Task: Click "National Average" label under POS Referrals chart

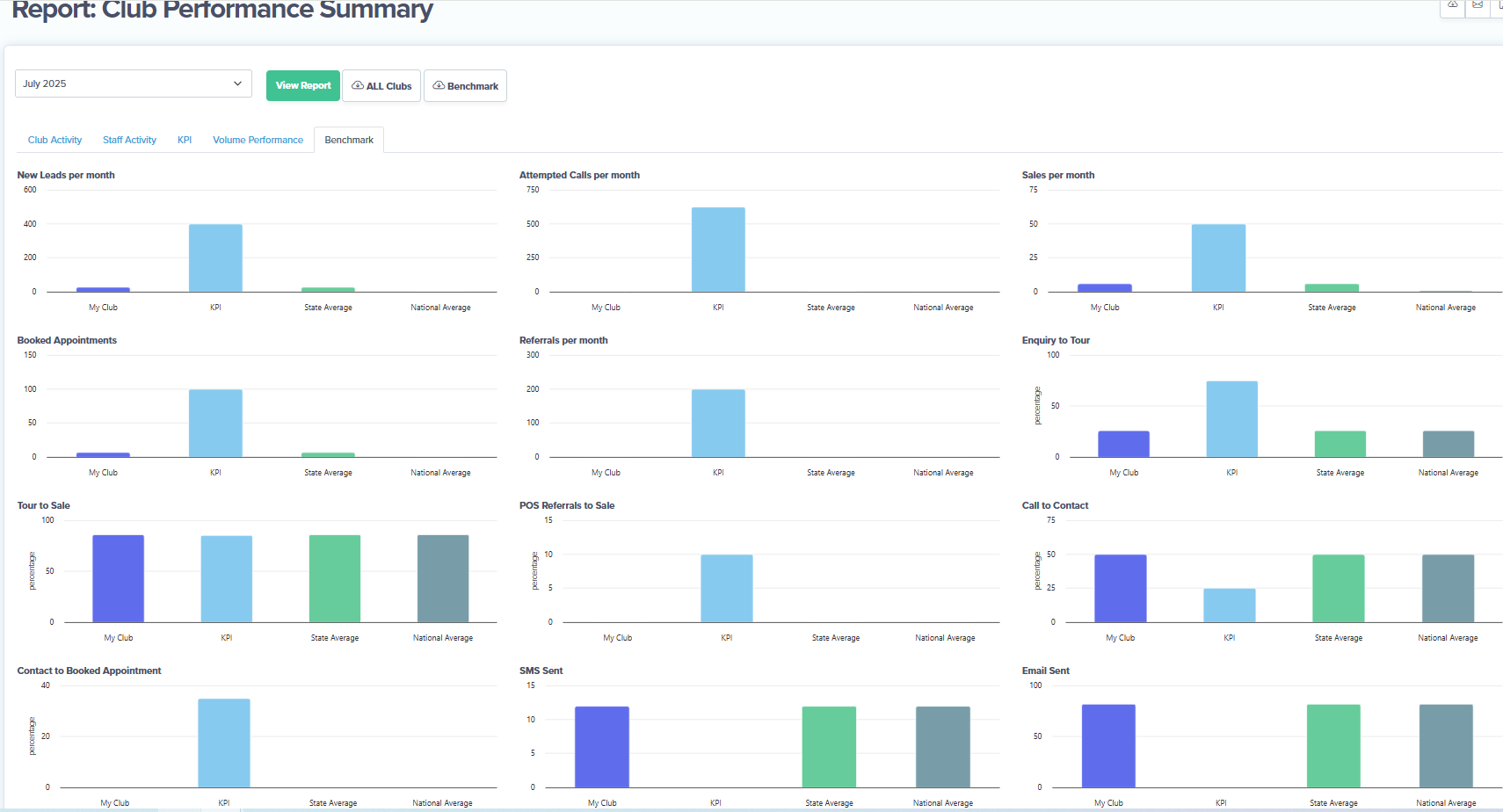Action: (945, 638)
